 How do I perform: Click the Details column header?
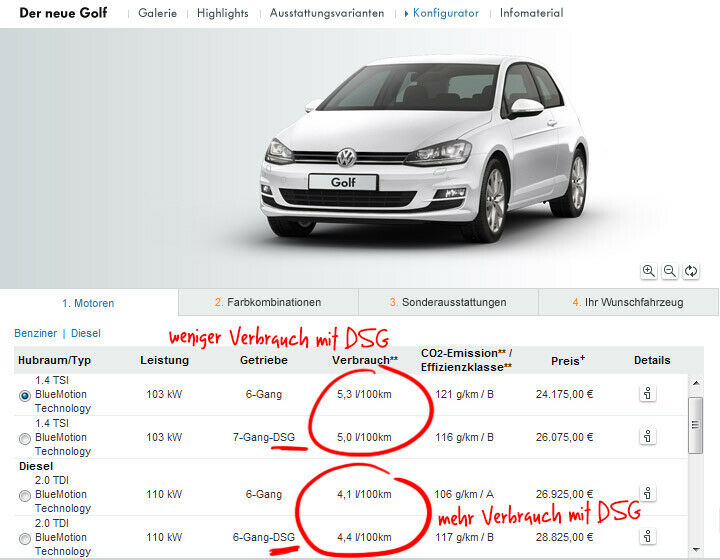tap(652, 360)
